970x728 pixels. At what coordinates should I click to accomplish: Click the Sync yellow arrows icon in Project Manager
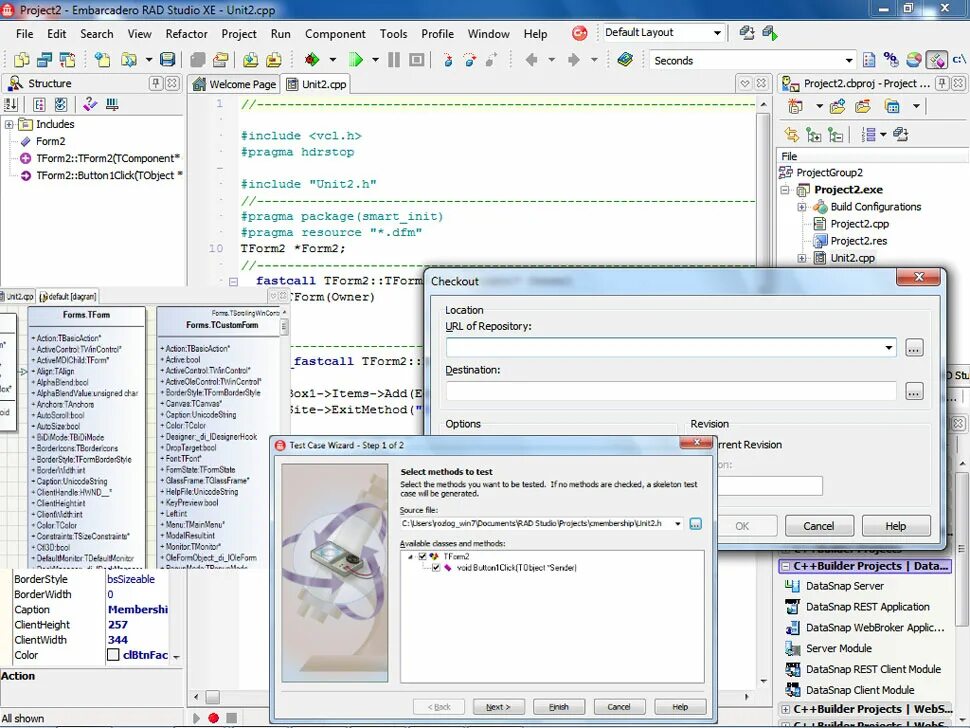click(x=791, y=134)
